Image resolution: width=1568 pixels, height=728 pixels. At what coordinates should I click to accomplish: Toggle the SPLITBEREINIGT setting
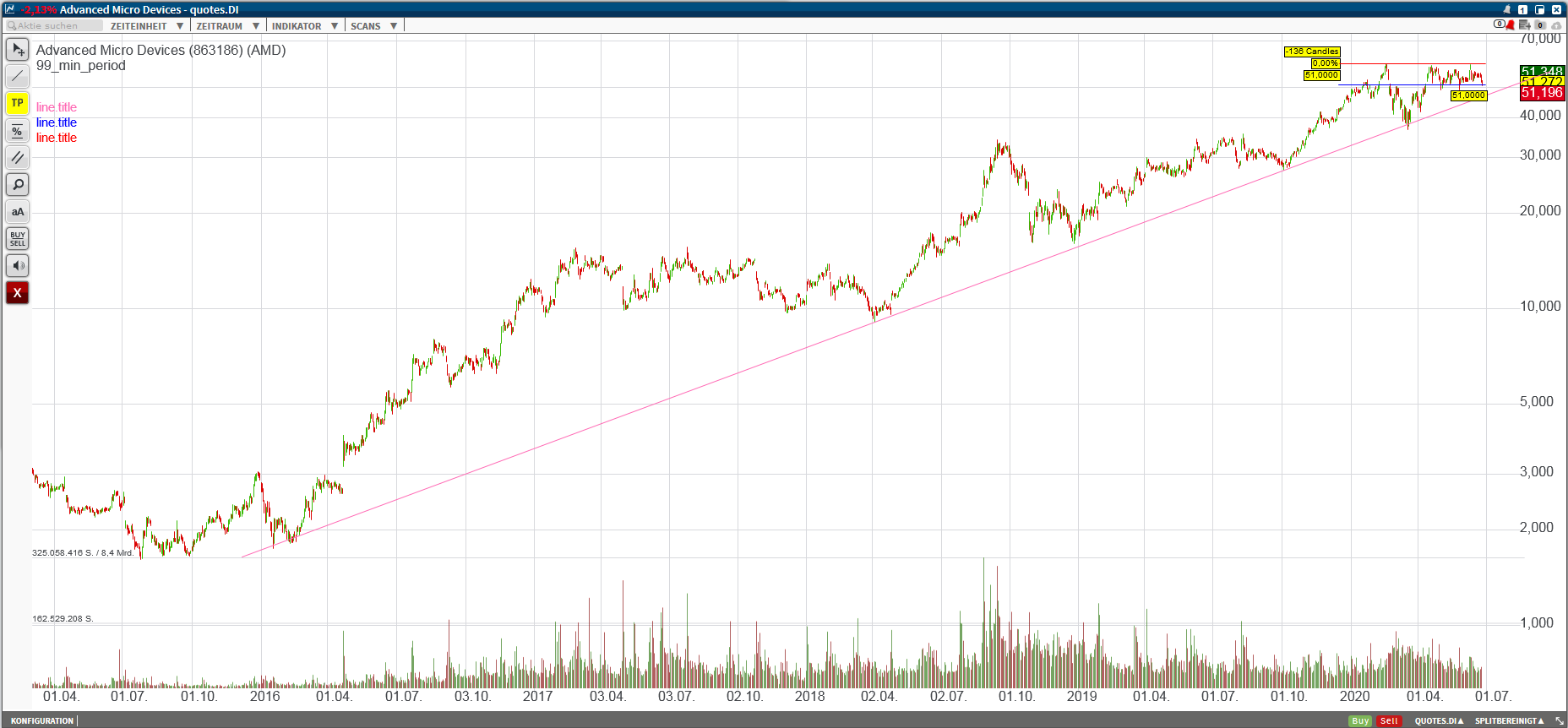pyautogui.click(x=1509, y=721)
